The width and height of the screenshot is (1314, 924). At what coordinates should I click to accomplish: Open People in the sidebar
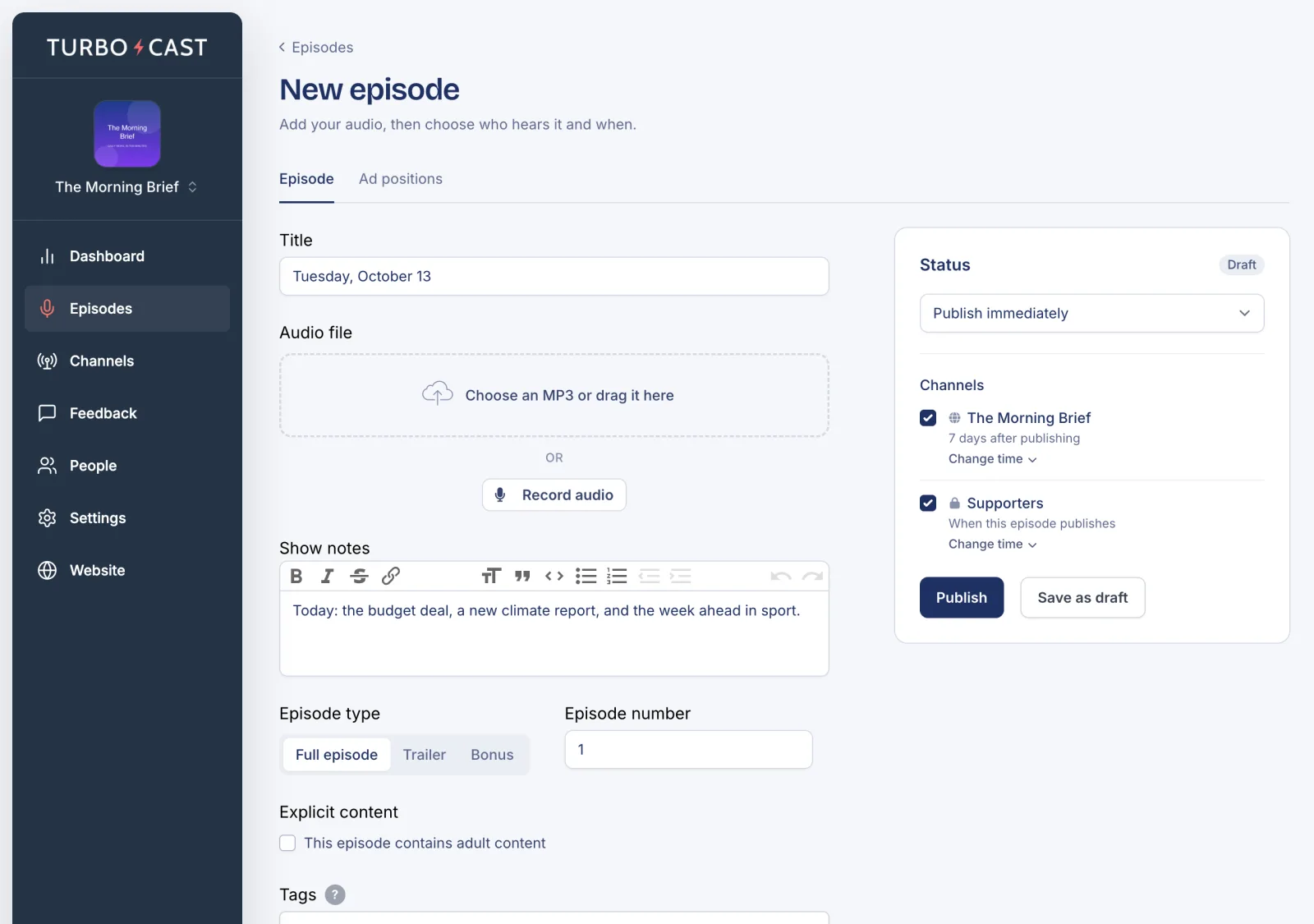click(x=127, y=466)
